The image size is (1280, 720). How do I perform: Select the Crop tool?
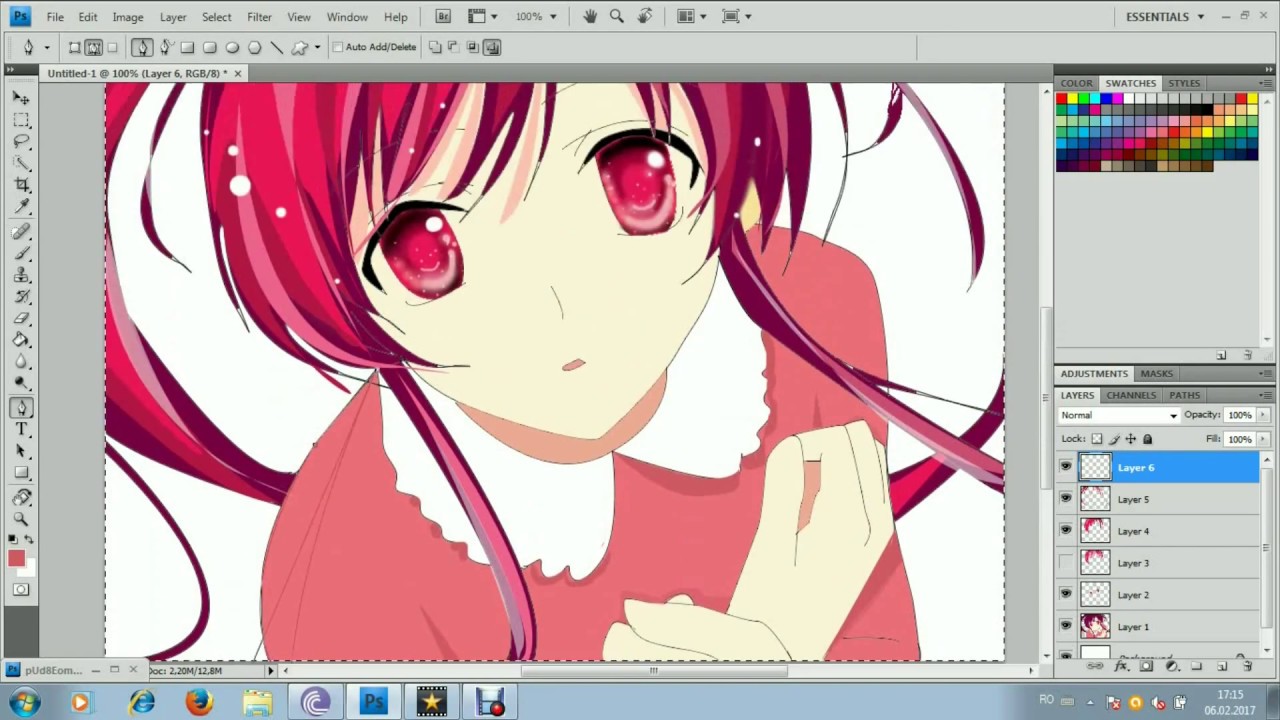tap(21, 186)
